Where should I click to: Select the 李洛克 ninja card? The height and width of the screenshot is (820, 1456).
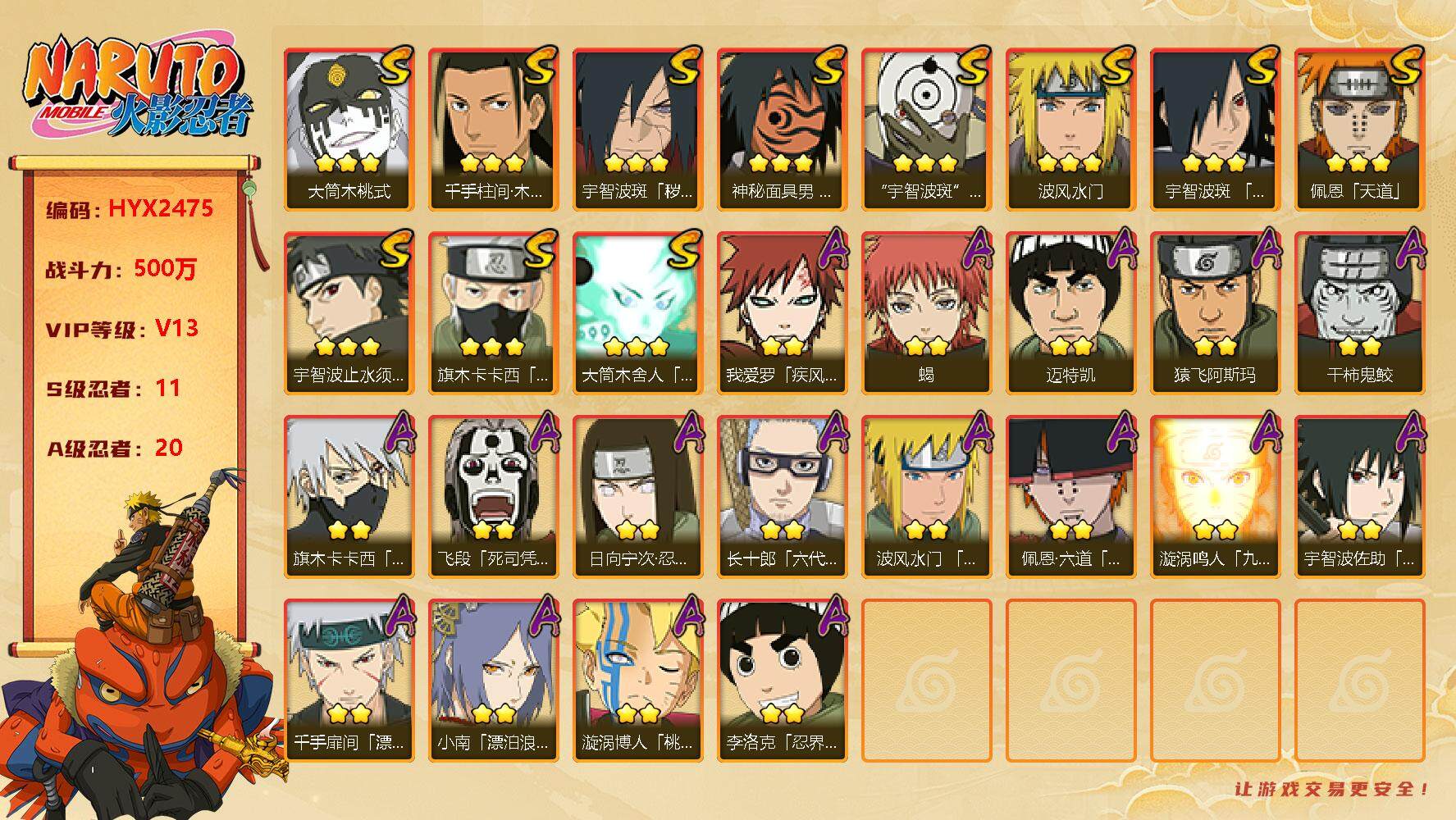[782, 681]
